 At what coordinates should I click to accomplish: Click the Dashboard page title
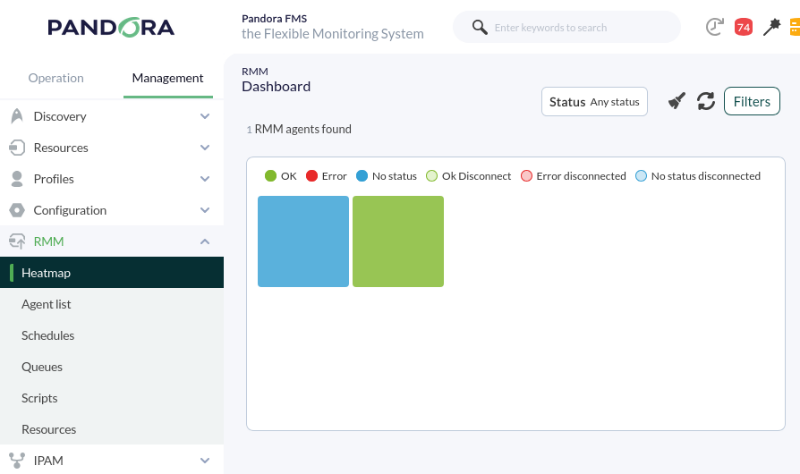[276, 87]
